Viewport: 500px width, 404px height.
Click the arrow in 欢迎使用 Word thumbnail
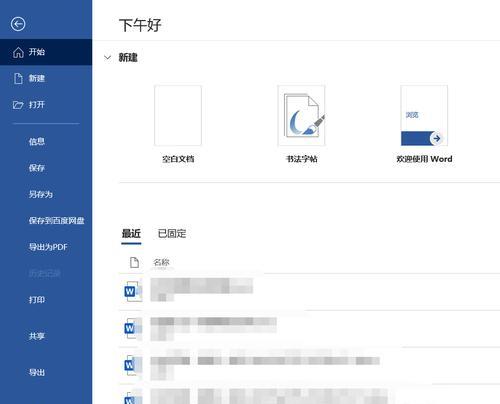click(437, 138)
